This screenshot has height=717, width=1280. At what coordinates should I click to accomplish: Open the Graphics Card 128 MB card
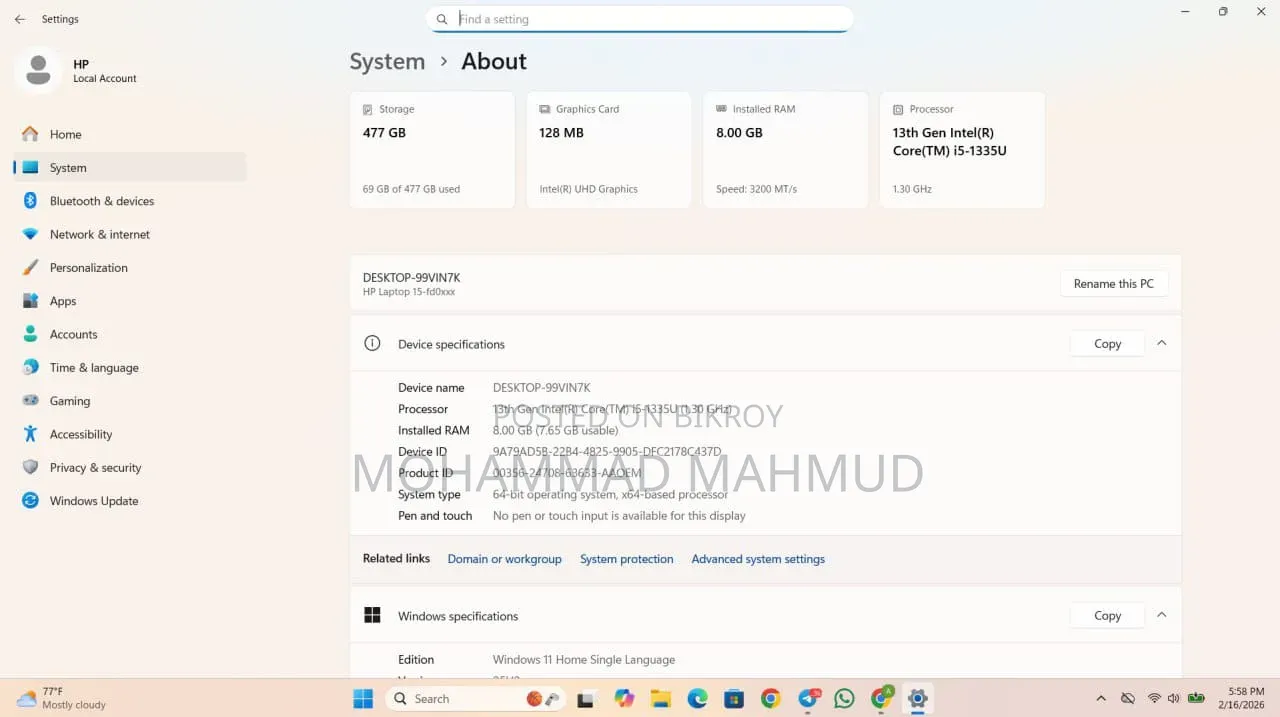(x=609, y=150)
